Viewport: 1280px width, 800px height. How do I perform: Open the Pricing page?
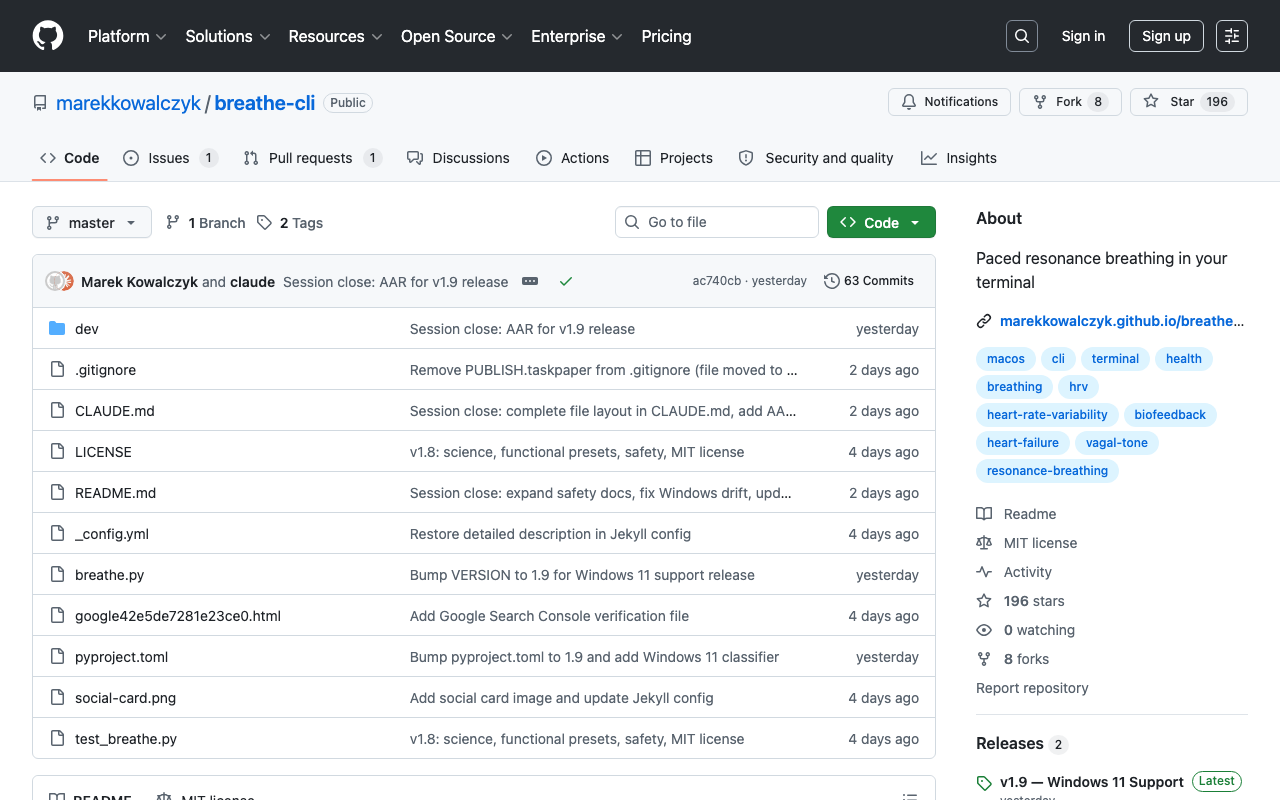point(666,36)
